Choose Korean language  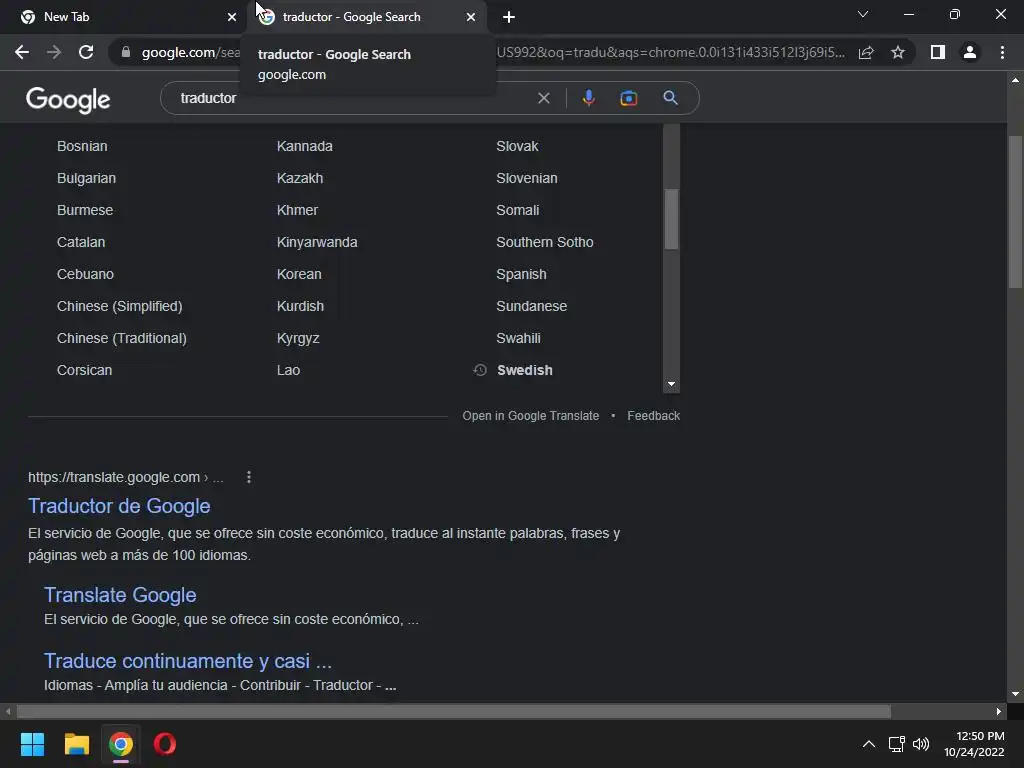pos(299,274)
